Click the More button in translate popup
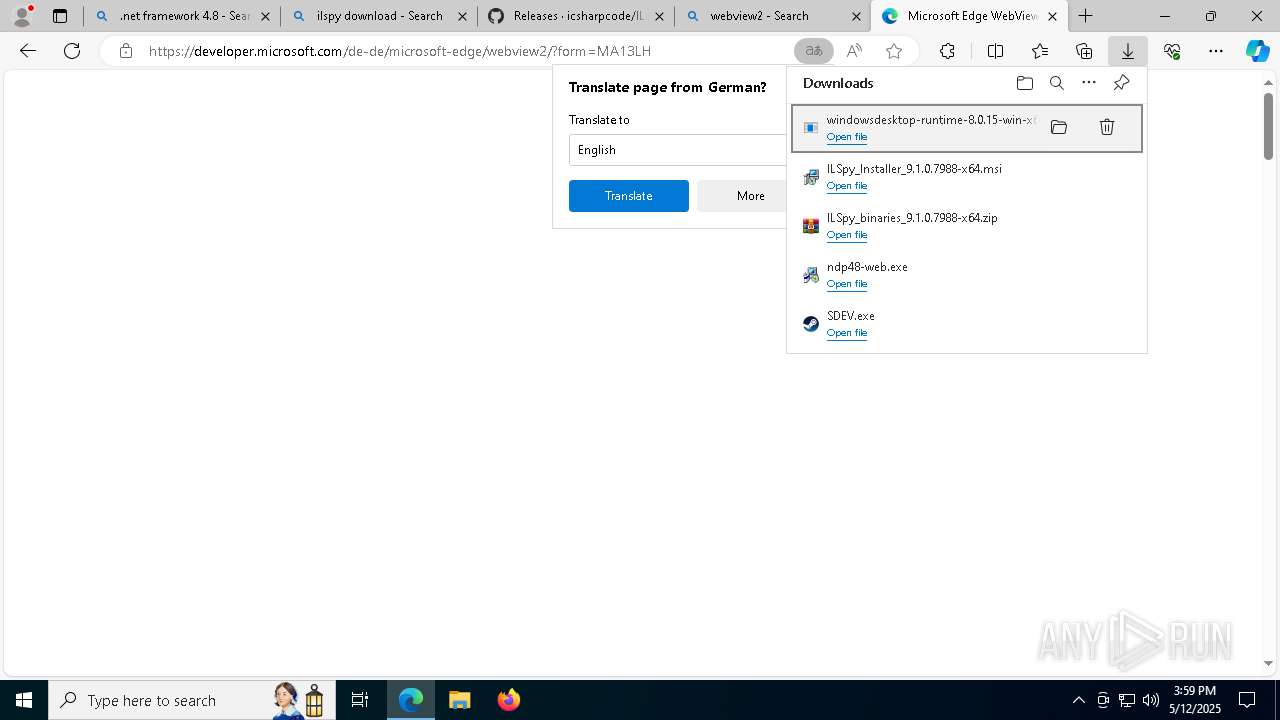 coord(742,196)
